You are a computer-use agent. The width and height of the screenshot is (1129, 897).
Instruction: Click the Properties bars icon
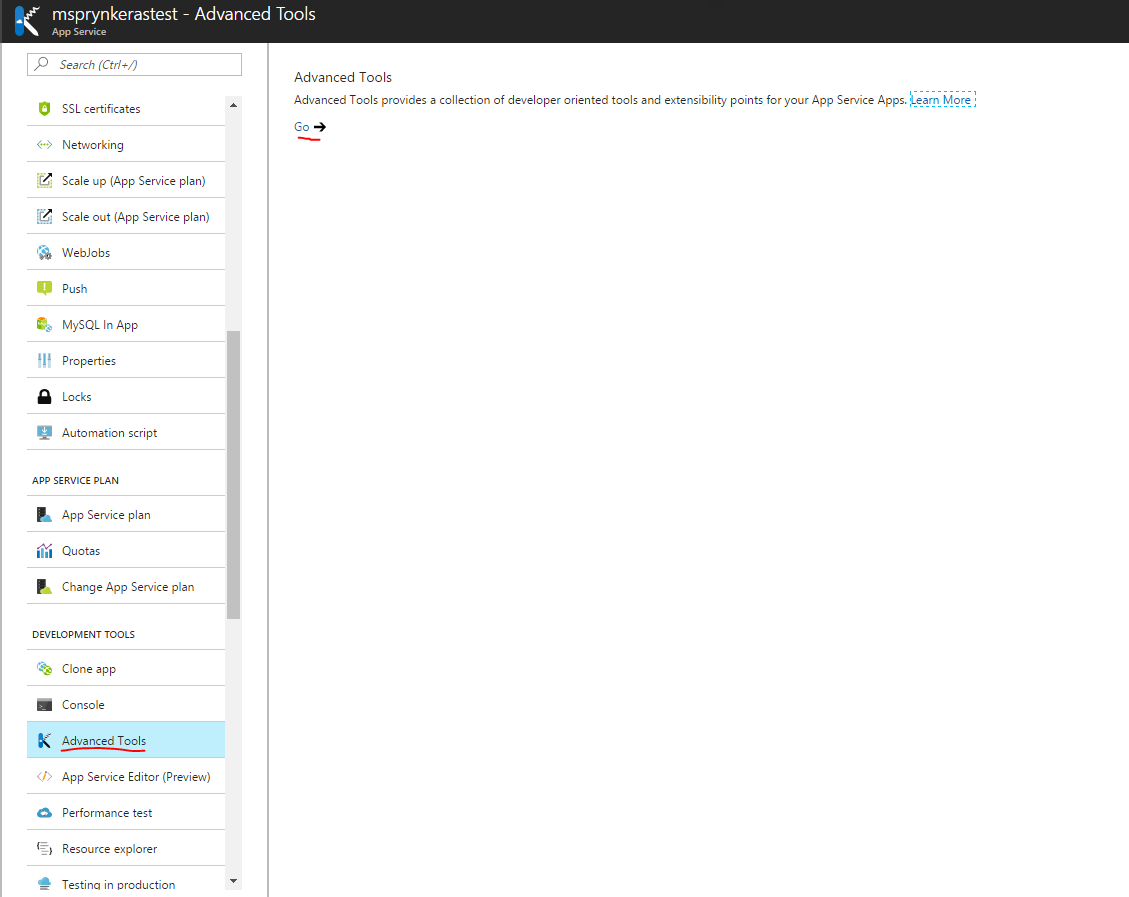44,361
